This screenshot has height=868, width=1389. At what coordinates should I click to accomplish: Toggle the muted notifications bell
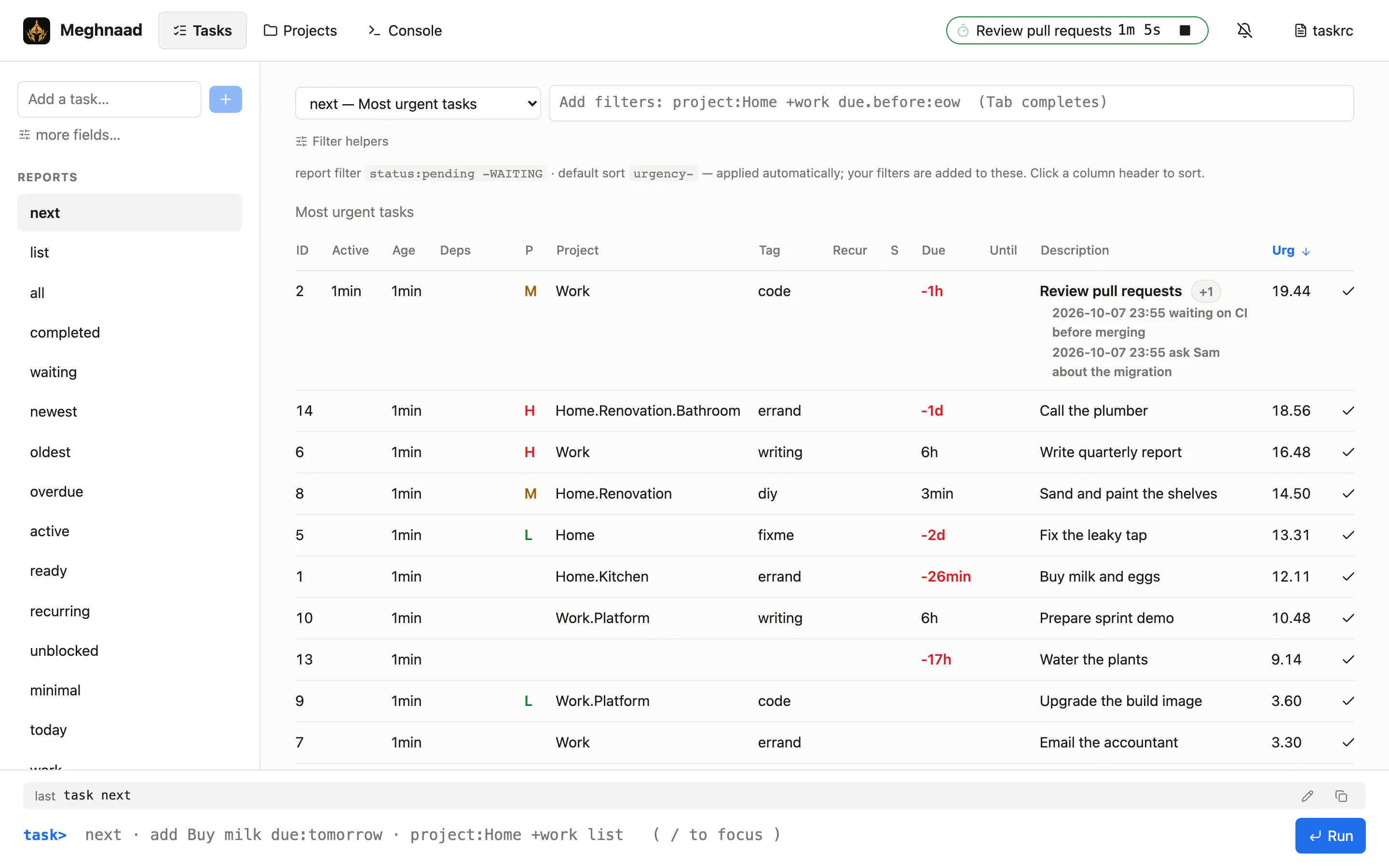(x=1244, y=30)
